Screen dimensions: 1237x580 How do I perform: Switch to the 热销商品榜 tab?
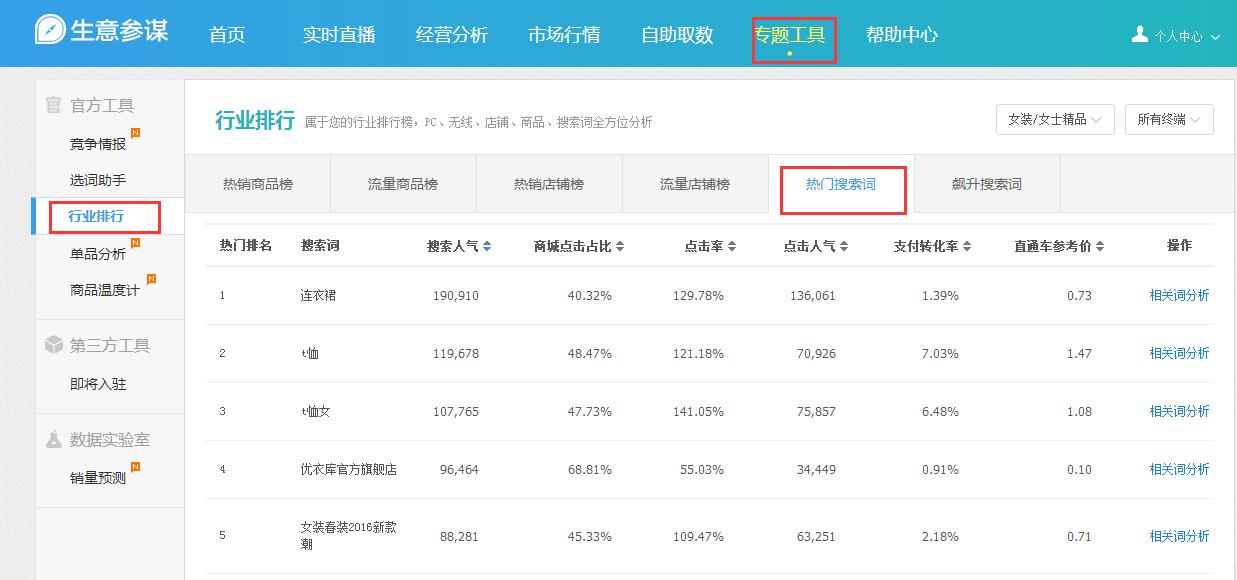(258, 184)
